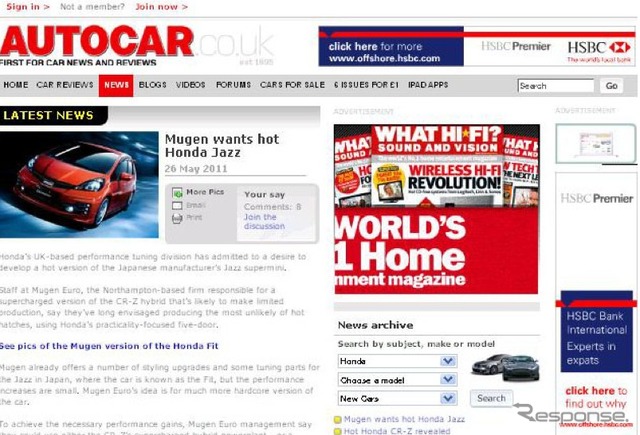Click the Sign in link

[x=28, y=7]
